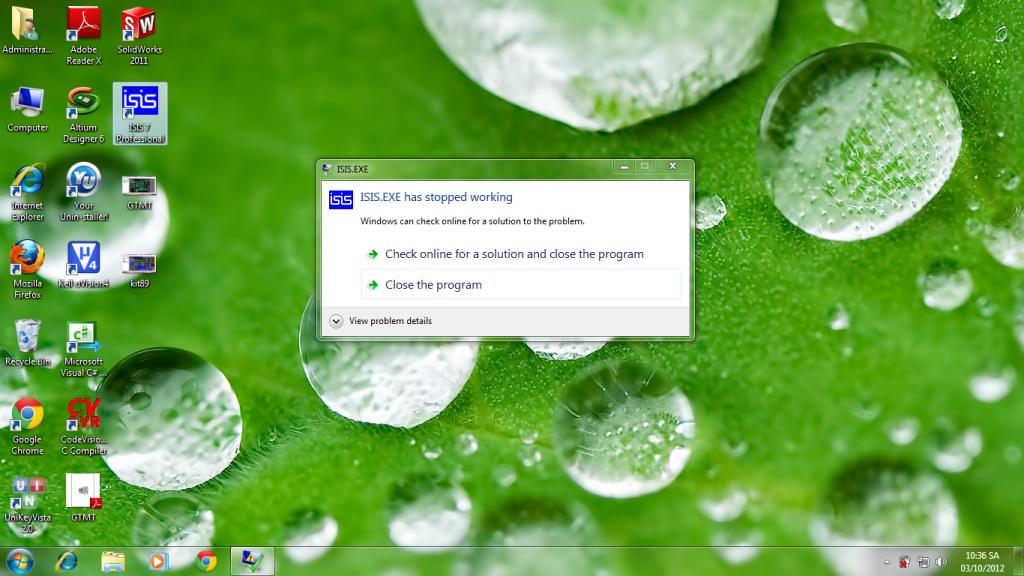Viewport: 1024px width, 576px height.
Task: Select GTMT PDF document icon
Action: click(84, 498)
